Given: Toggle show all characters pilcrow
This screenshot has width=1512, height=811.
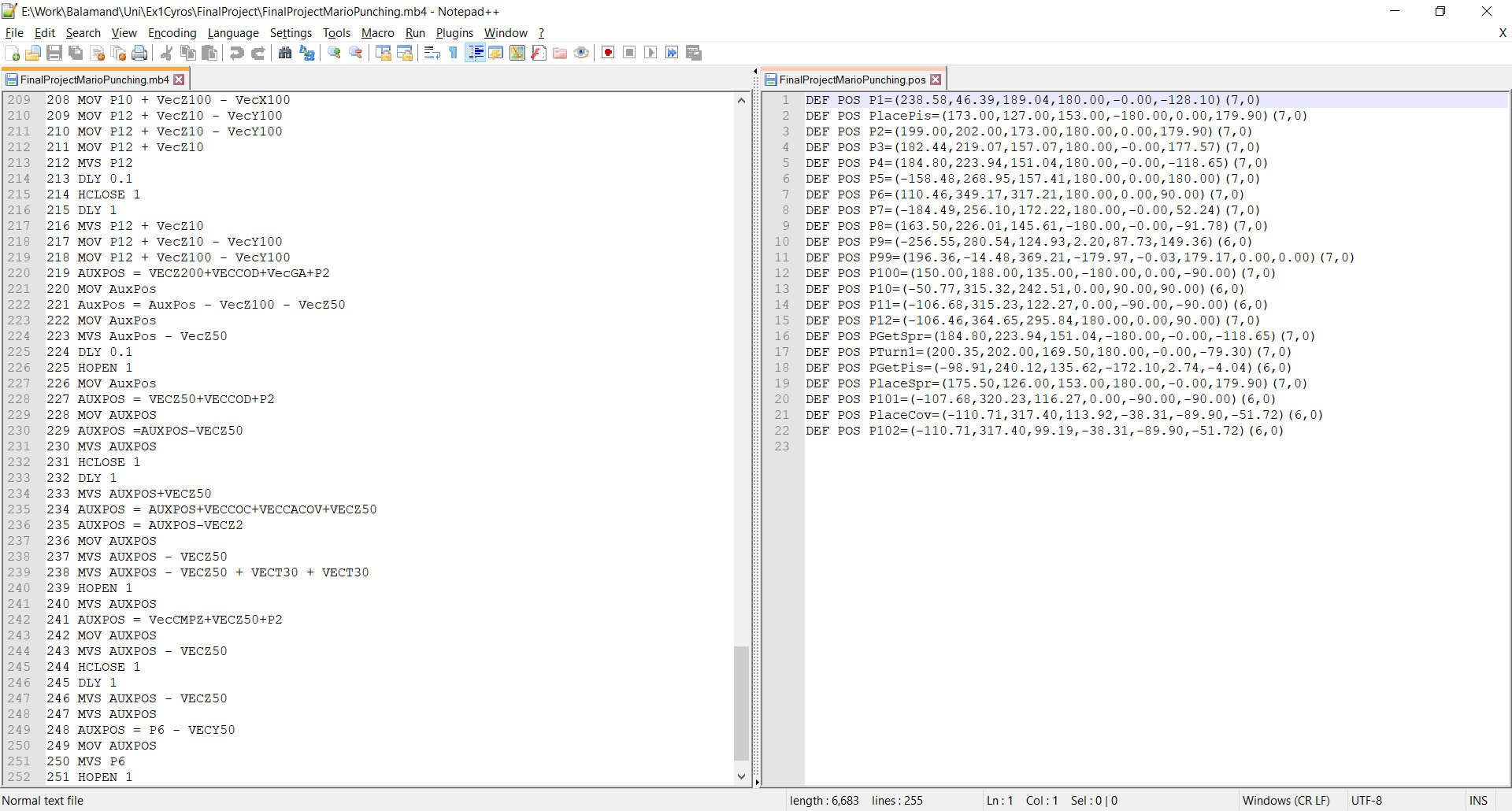Looking at the screenshot, I should click(454, 53).
